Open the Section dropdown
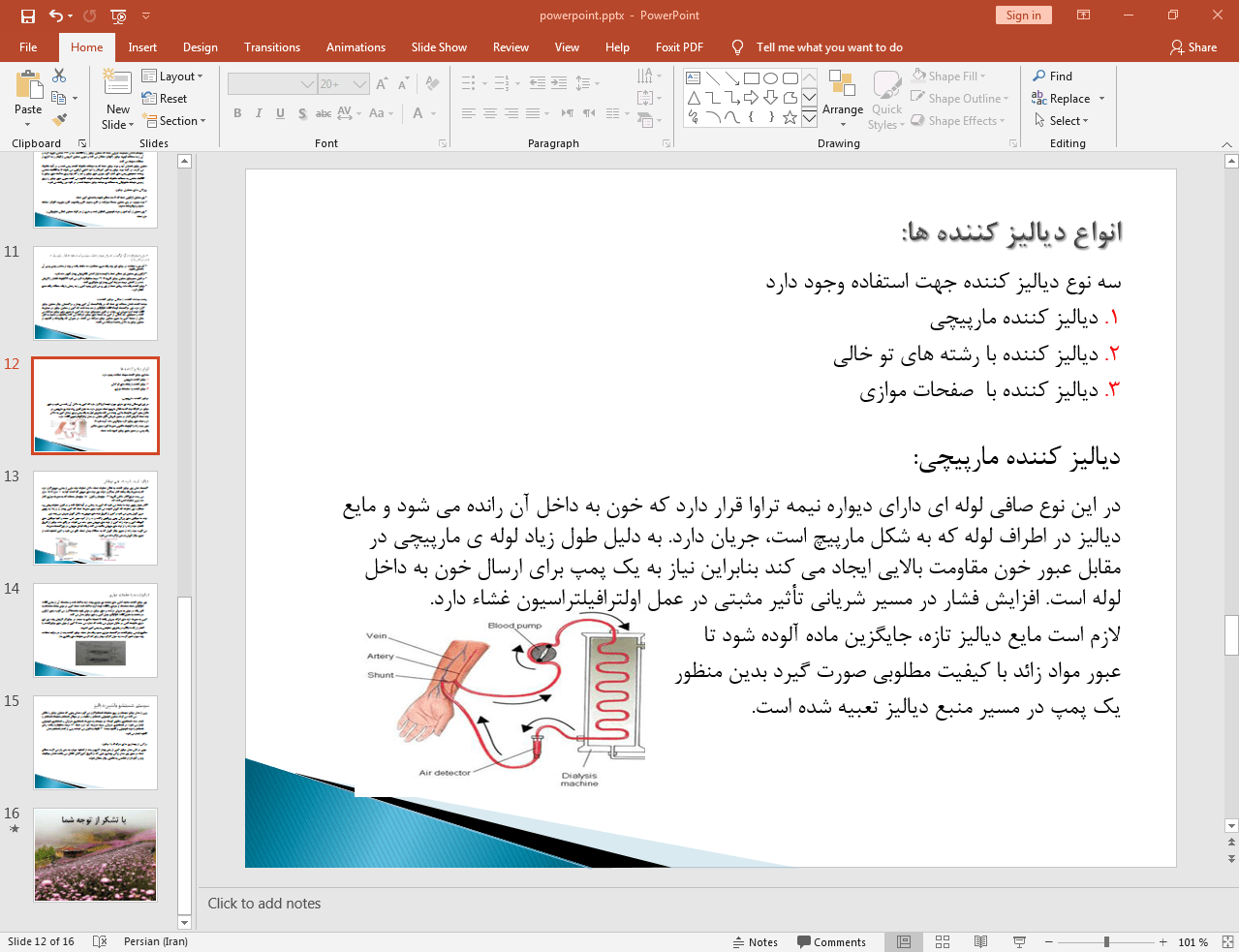Screen dimensions: 1239x952 [x=175, y=121]
